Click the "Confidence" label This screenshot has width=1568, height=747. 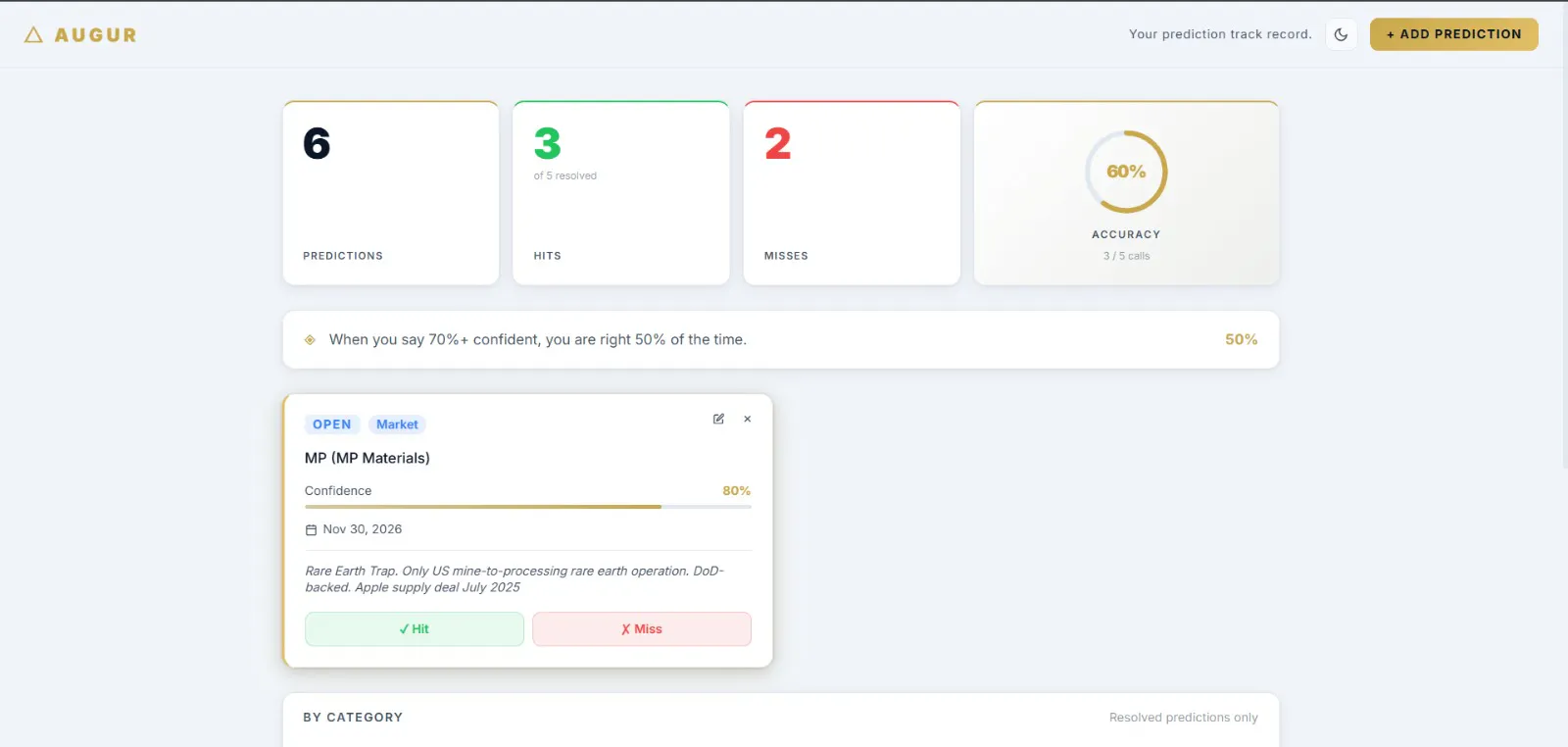[338, 491]
